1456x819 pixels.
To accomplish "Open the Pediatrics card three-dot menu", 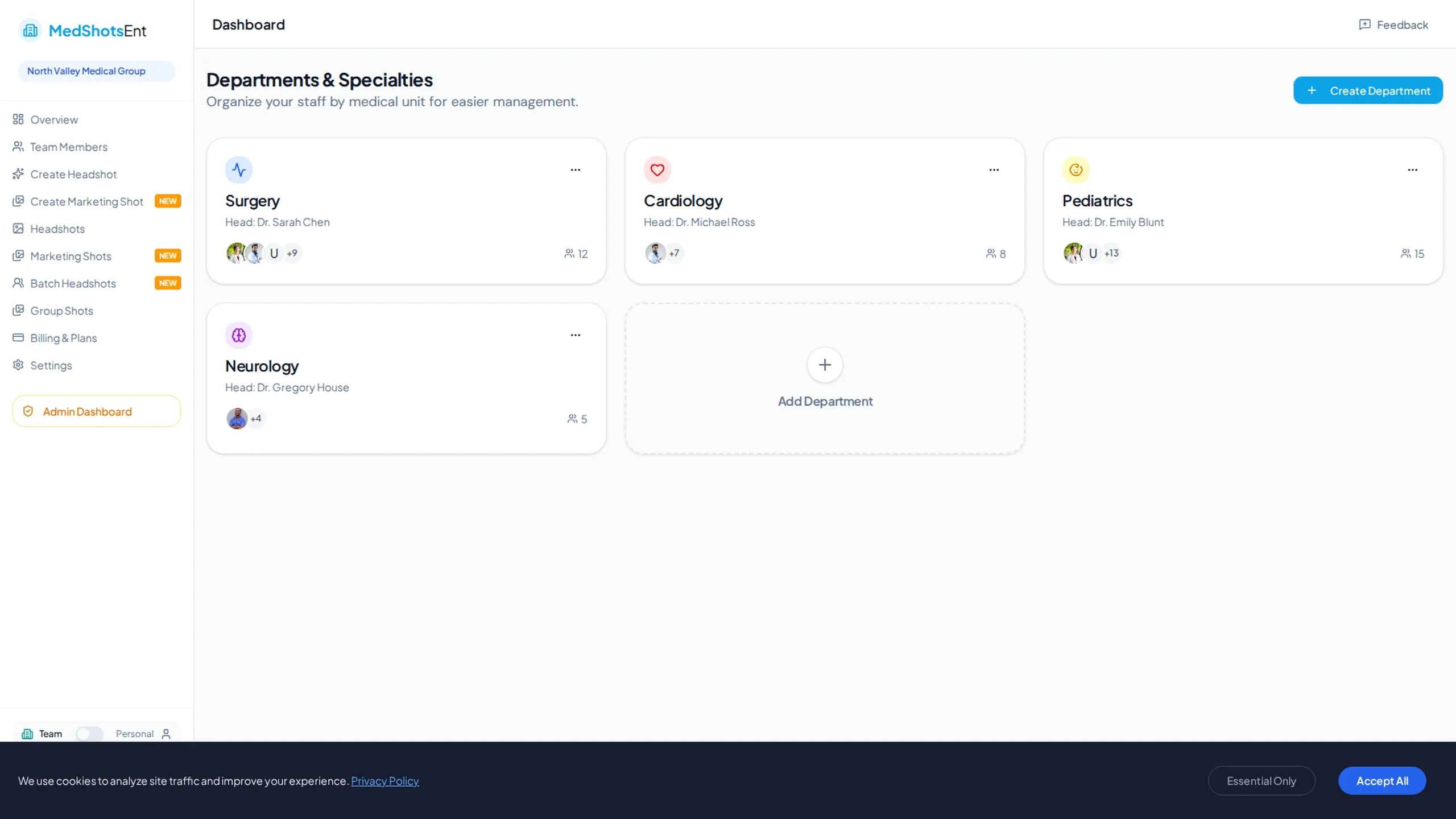I will (1412, 169).
